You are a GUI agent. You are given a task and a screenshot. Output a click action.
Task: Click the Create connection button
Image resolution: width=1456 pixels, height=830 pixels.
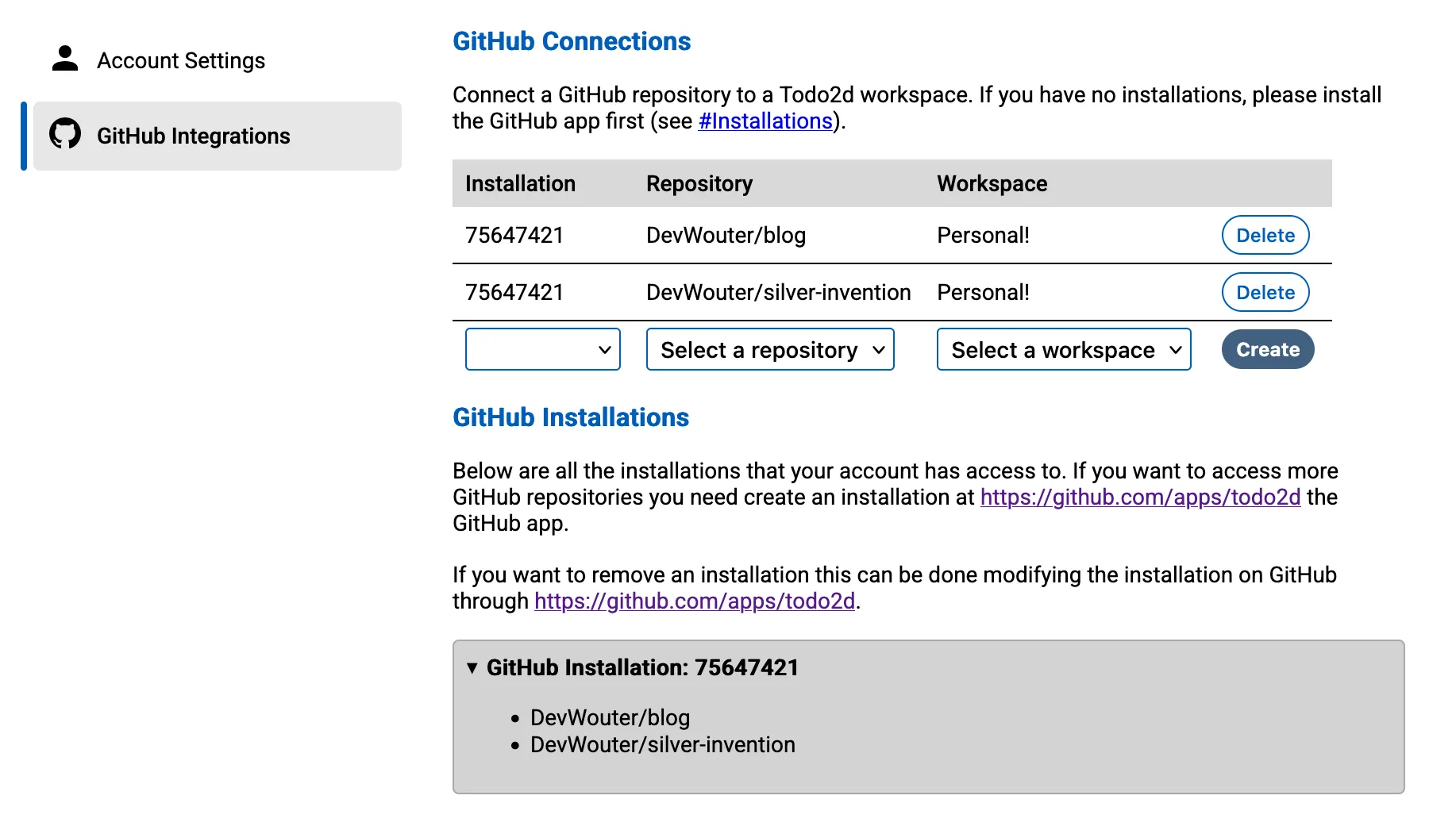[1268, 349]
